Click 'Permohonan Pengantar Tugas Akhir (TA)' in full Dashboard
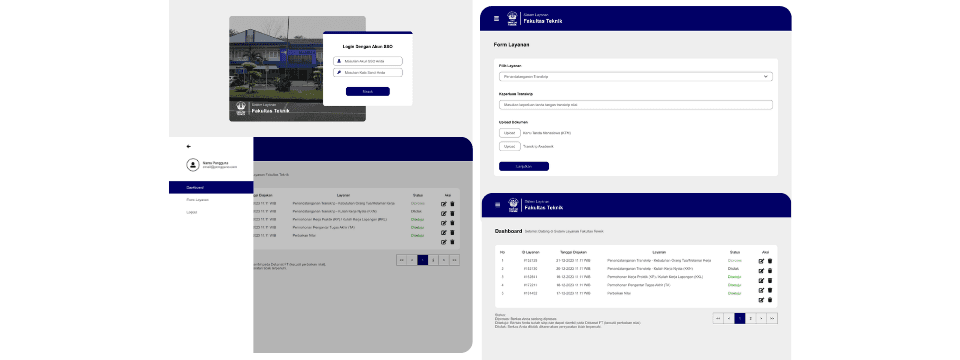The height and width of the screenshot is (360, 960). click(639, 285)
